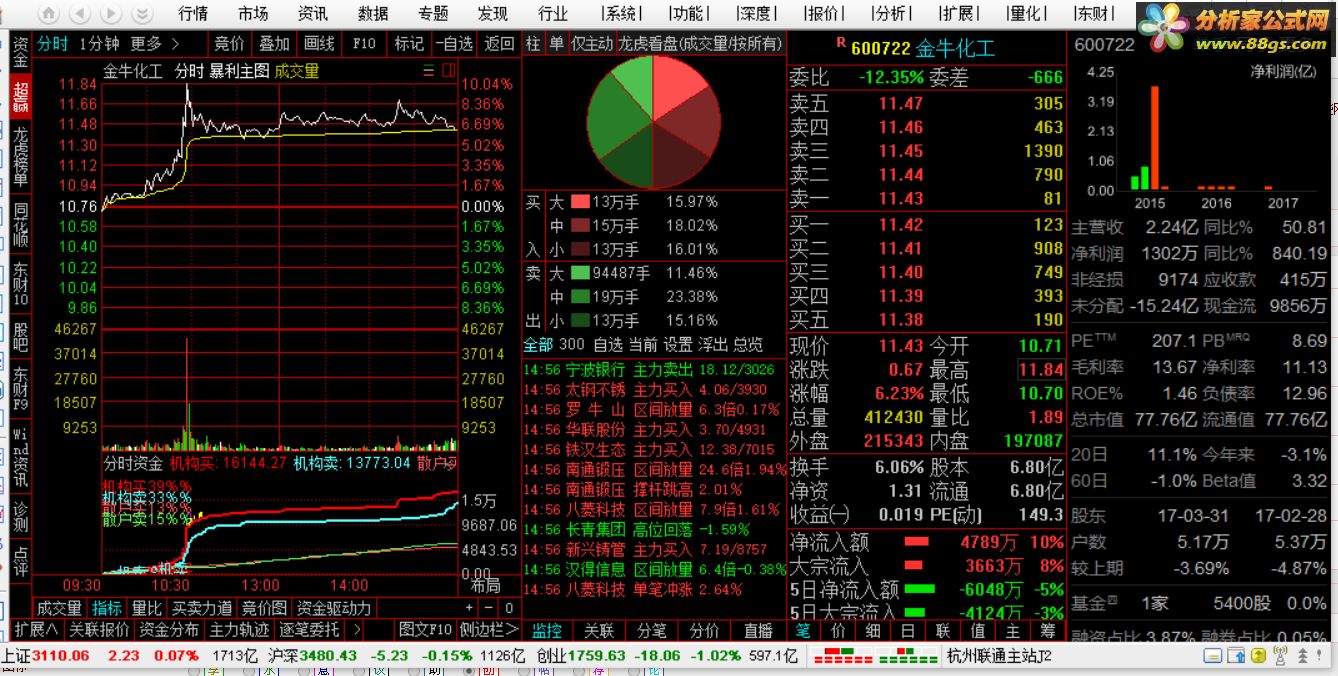The image size is (1338, 676).
Task: Open the 行业 menu
Action: [553, 13]
